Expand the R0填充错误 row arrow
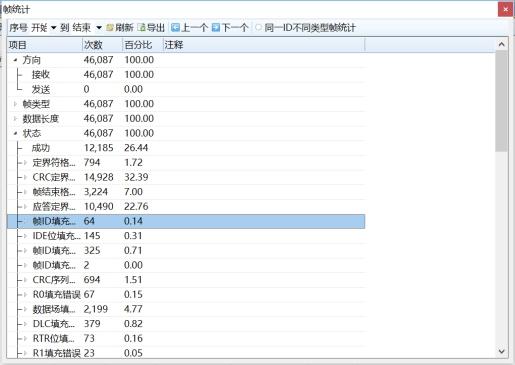515x365 pixels. click(25, 295)
